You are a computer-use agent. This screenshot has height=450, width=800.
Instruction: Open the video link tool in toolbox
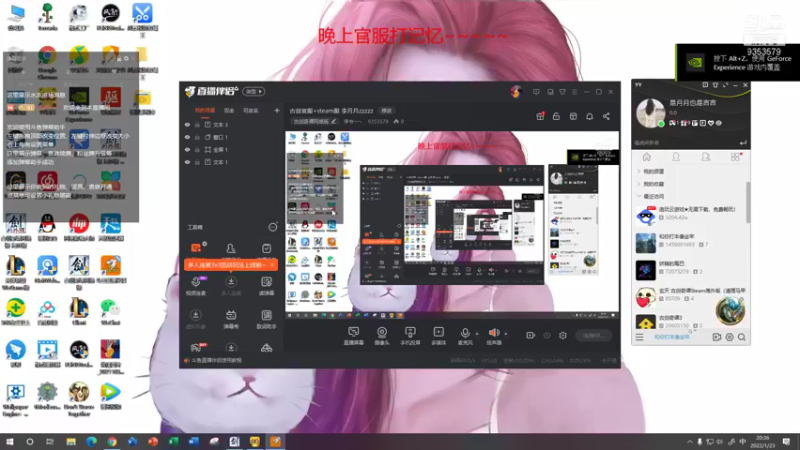(x=196, y=285)
